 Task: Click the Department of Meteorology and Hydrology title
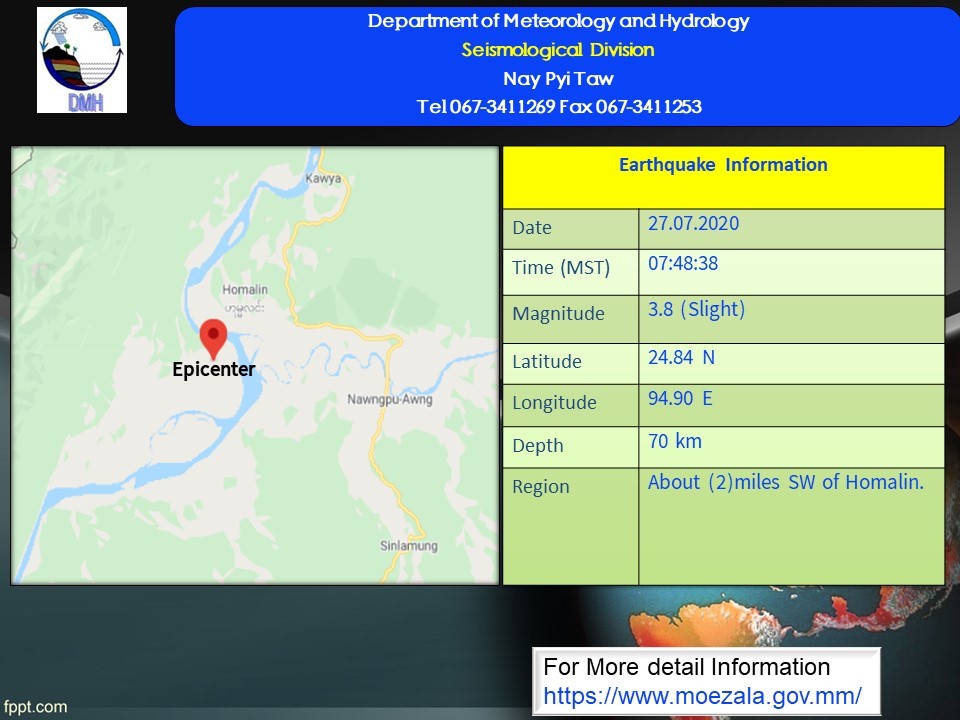click(558, 21)
